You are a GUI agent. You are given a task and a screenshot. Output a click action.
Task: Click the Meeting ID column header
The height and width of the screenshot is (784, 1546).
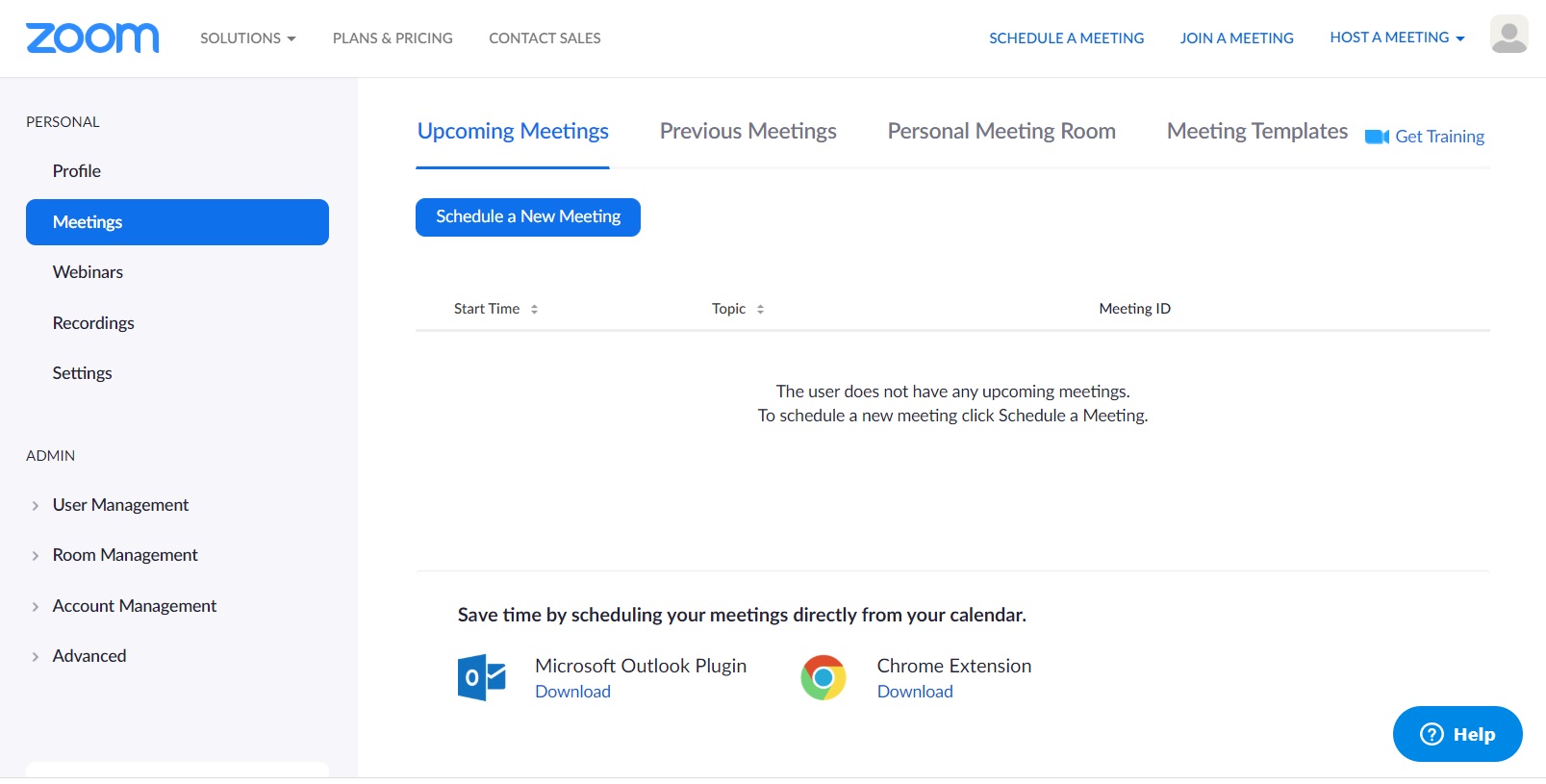(x=1135, y=309)
